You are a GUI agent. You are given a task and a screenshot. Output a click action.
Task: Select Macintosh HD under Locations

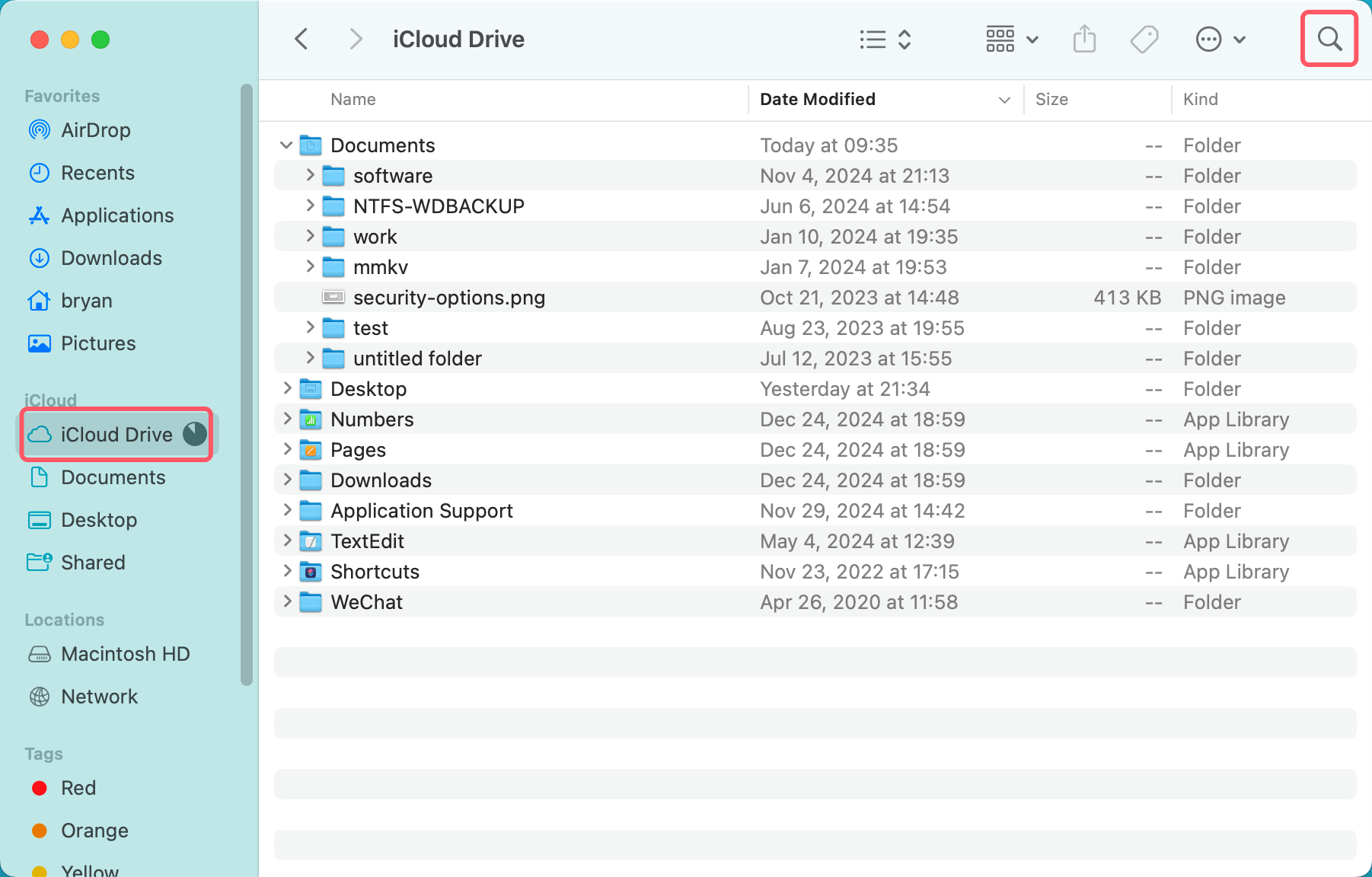125,654
